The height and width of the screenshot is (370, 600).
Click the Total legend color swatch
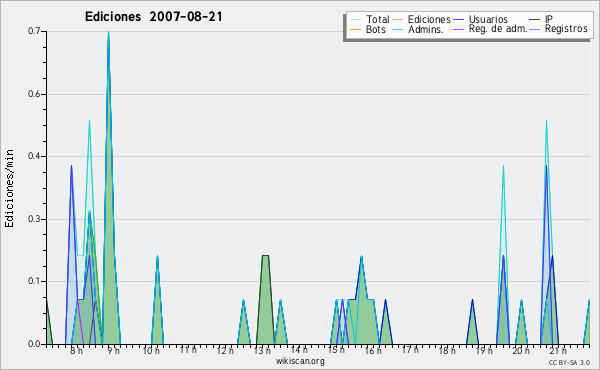click(x=355, y=20)
